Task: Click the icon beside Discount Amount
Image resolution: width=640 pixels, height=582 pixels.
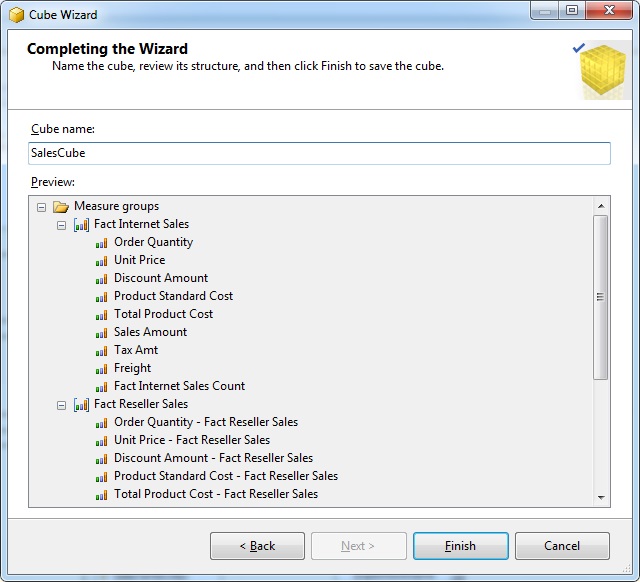Action: (x=101, y=279)
